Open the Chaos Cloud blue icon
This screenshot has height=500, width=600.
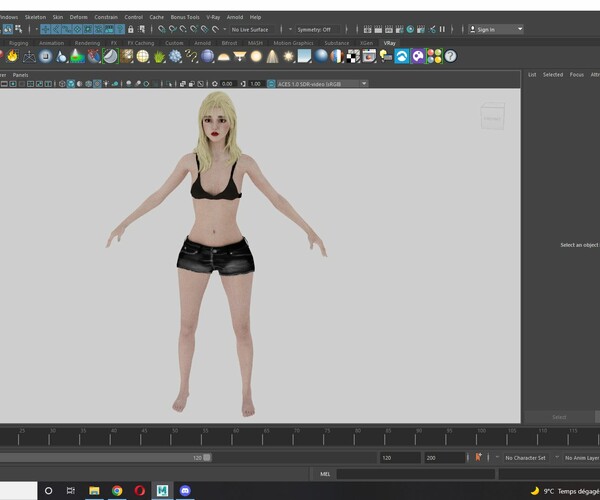pyautogui.click(x=402, y=57)
